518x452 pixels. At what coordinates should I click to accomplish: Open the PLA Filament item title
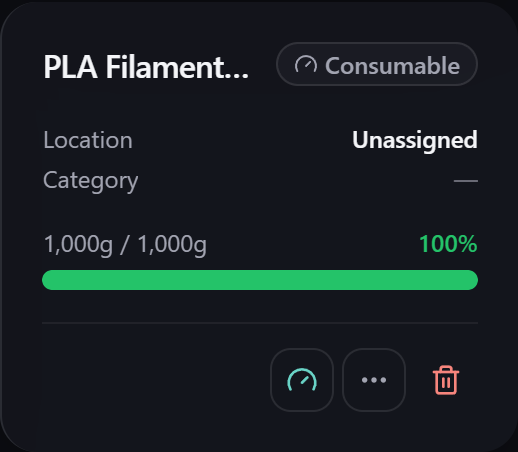(146, 67)
